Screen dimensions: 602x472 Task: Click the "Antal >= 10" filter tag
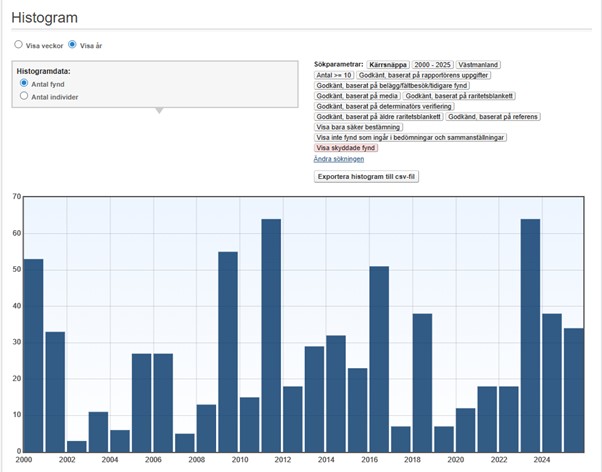pos(334,75)
